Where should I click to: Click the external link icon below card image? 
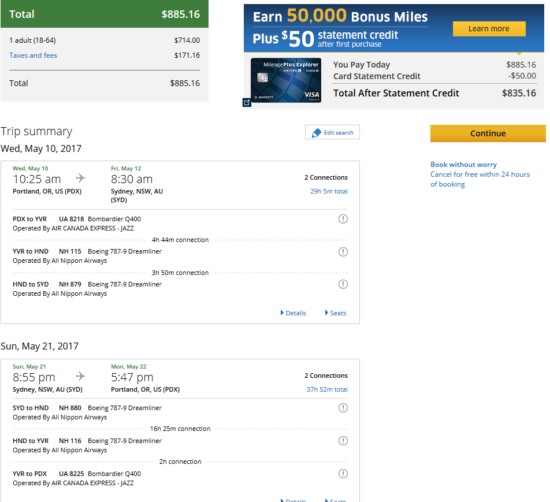click(x=247, y=102)
